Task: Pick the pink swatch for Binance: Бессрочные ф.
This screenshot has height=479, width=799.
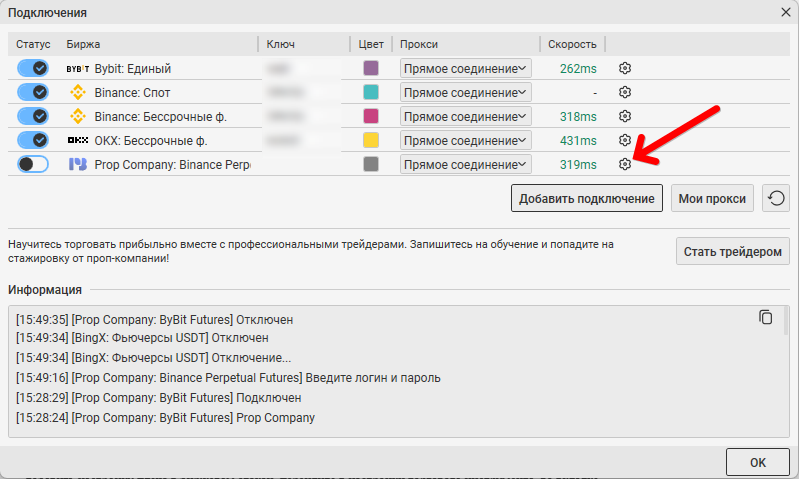Action: click(x=371, y=116)
